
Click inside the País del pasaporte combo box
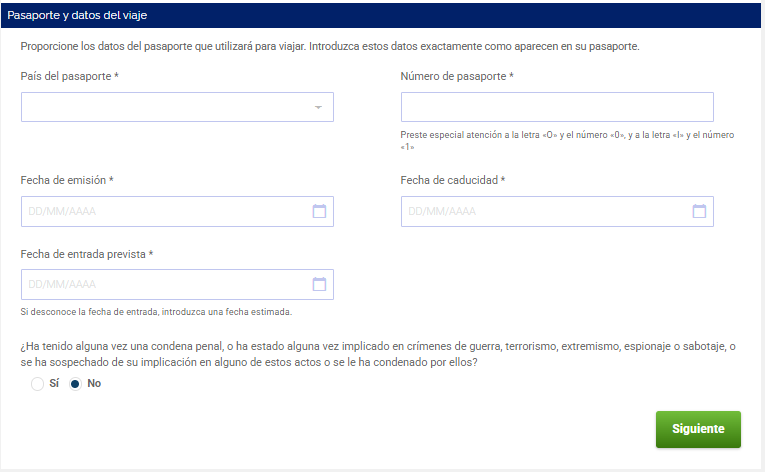[177, 107]
